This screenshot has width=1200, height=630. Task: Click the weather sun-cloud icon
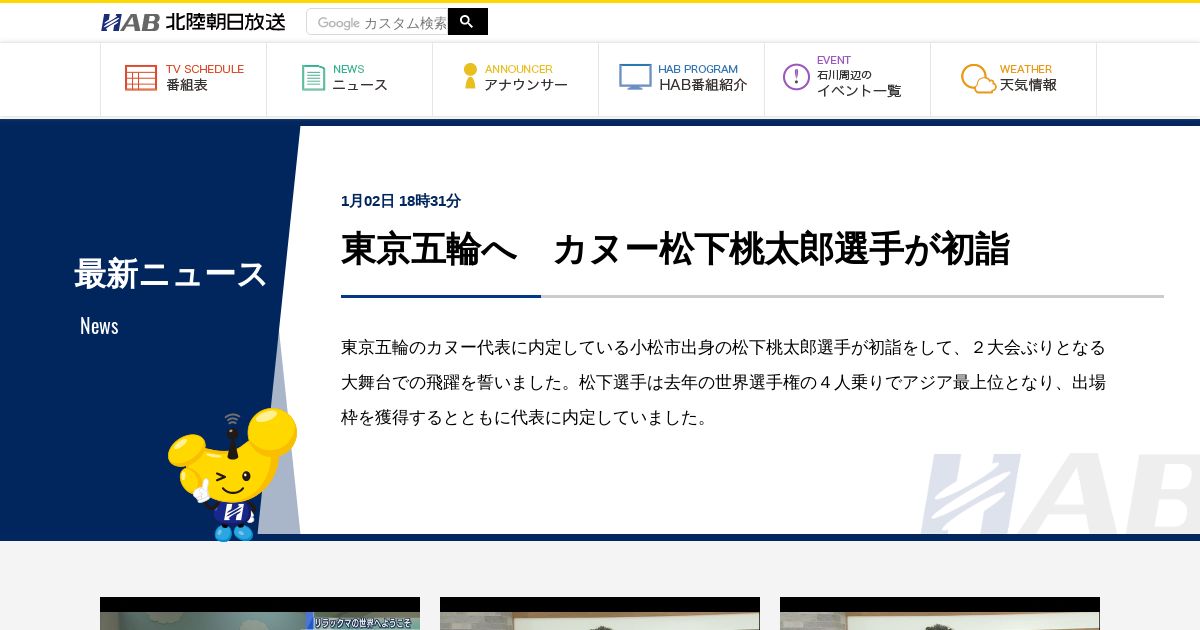pos(979,79)
